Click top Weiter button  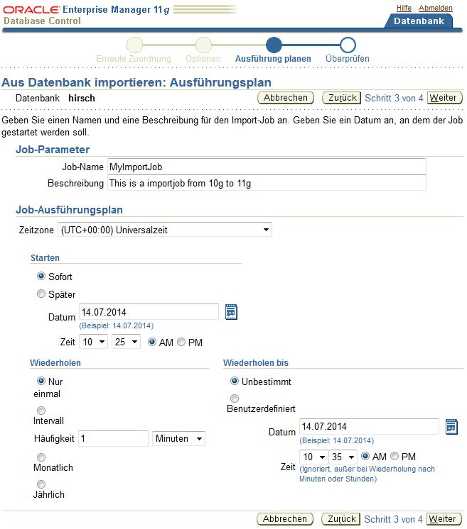(x=445, y=98)
